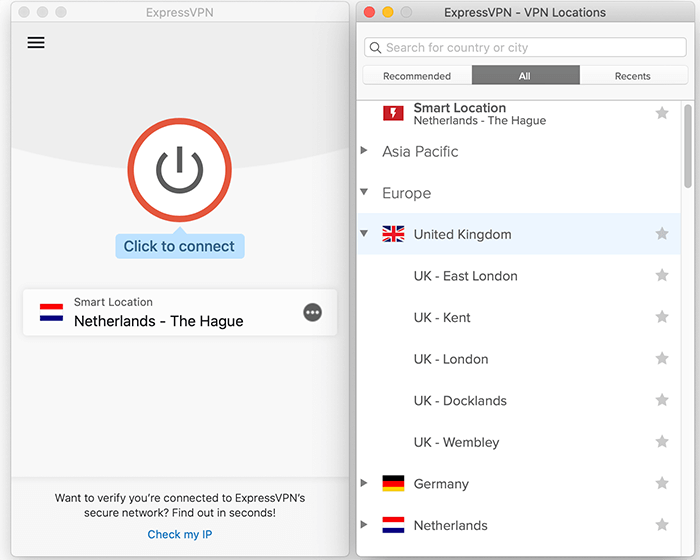Expand the Netherlands locations

364,524
